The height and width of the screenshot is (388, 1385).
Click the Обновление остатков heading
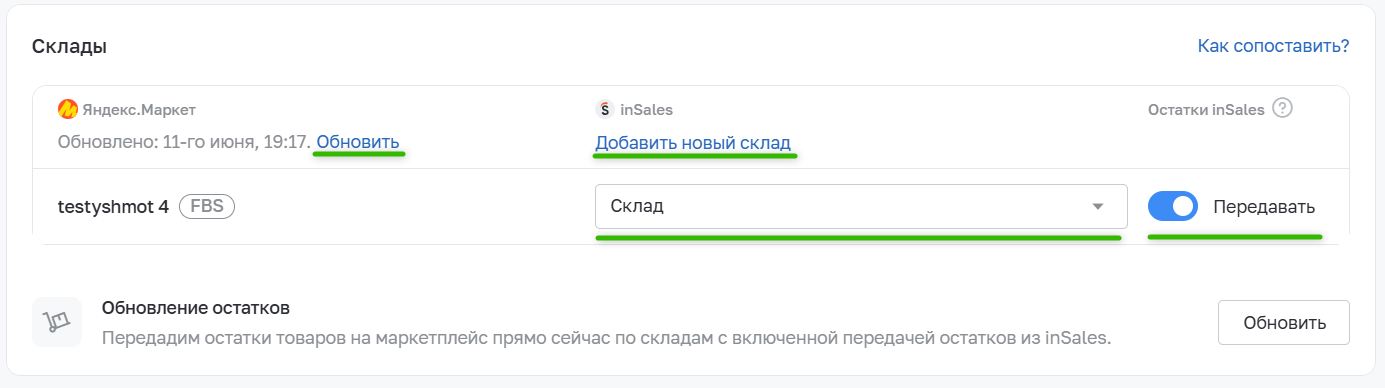click(196, 307)
